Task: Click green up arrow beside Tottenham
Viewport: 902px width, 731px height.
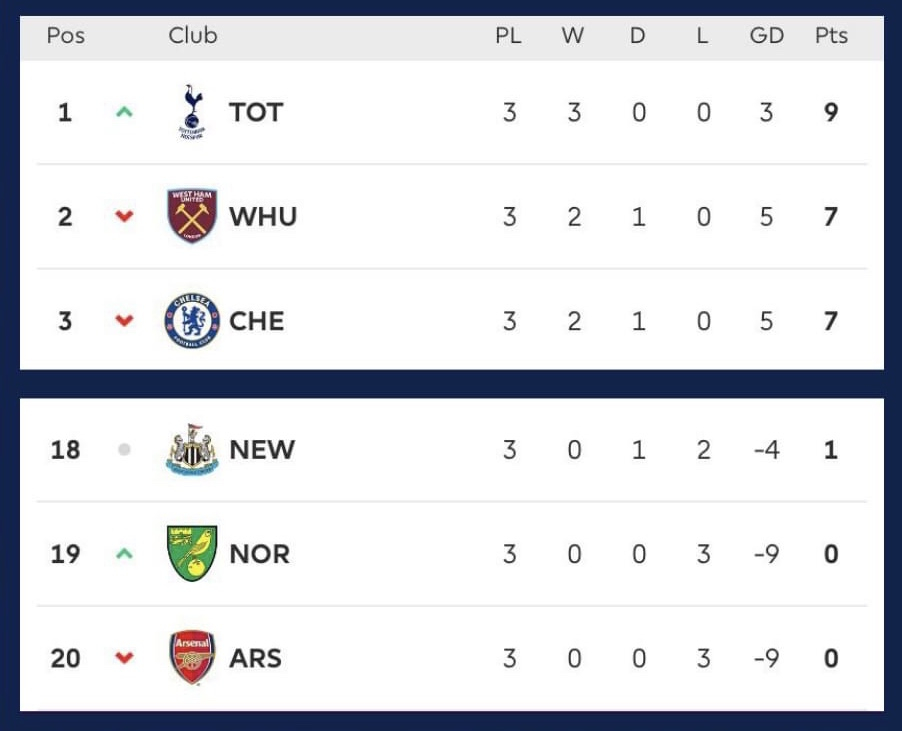Action: coord(124,112)
